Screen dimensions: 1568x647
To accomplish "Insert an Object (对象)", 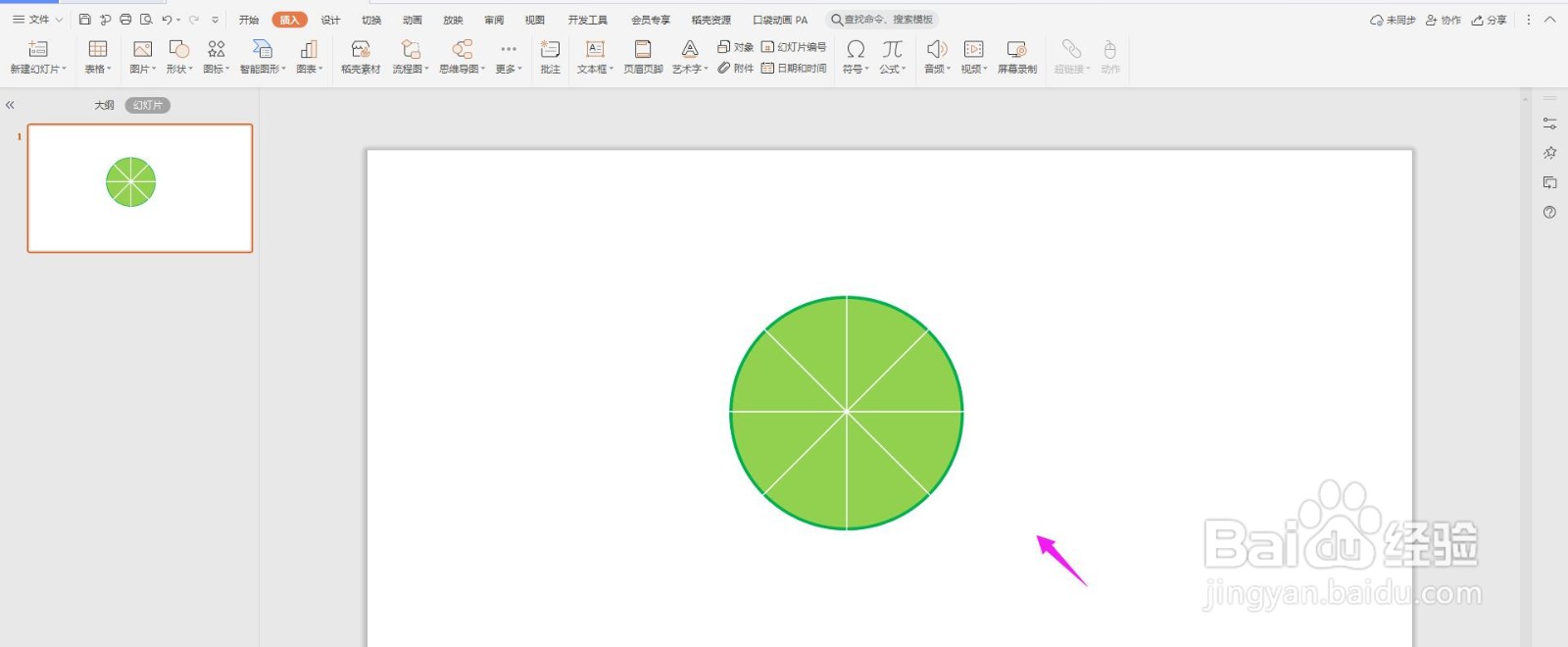I will pyautogui.click(x=735, y=47).
